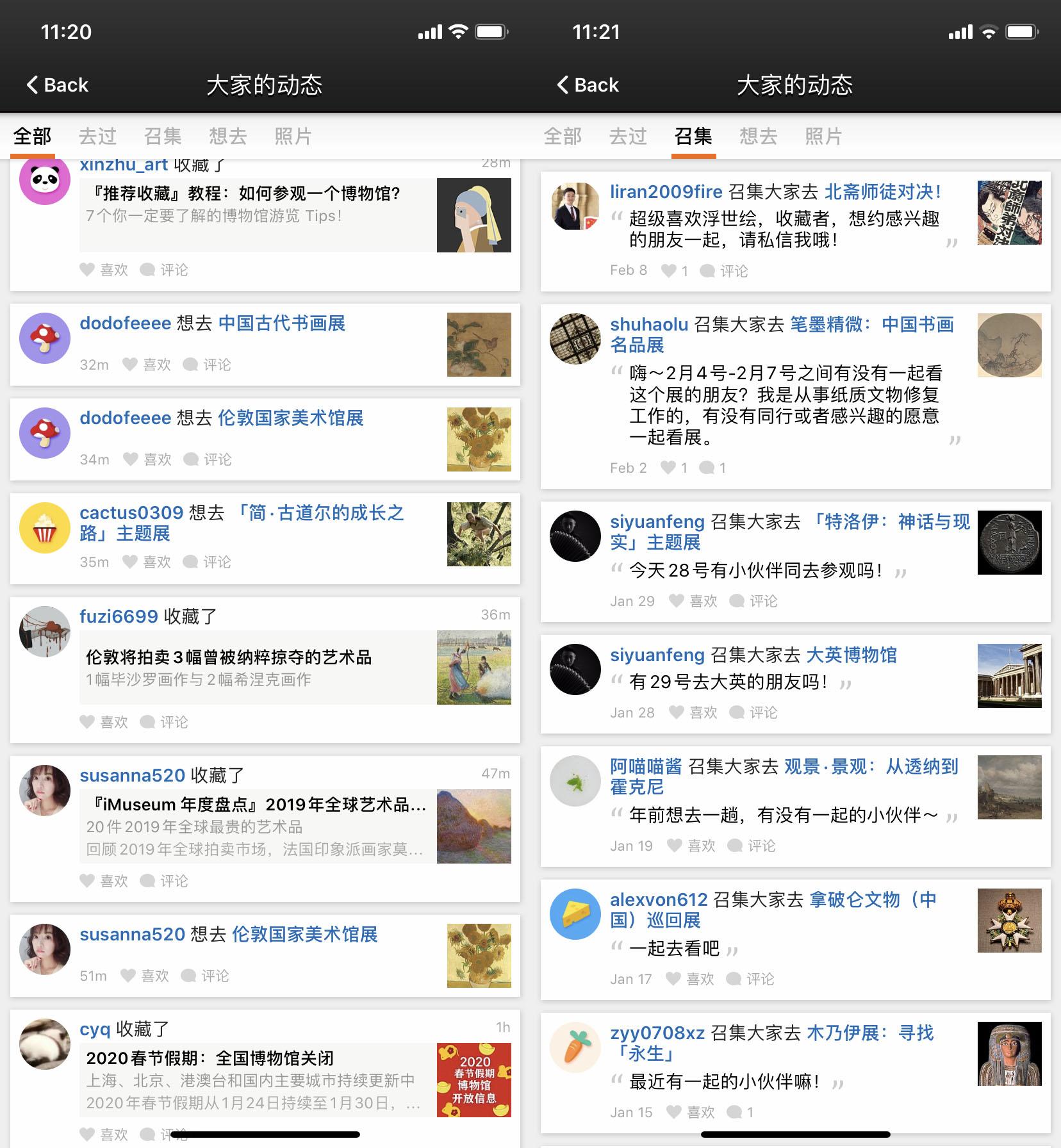The height and width of the screenshot is (1148, 1061).
Task: Open cactus0309's 「简·古道尔的成长之路」主题展 link
Action: 242,523
